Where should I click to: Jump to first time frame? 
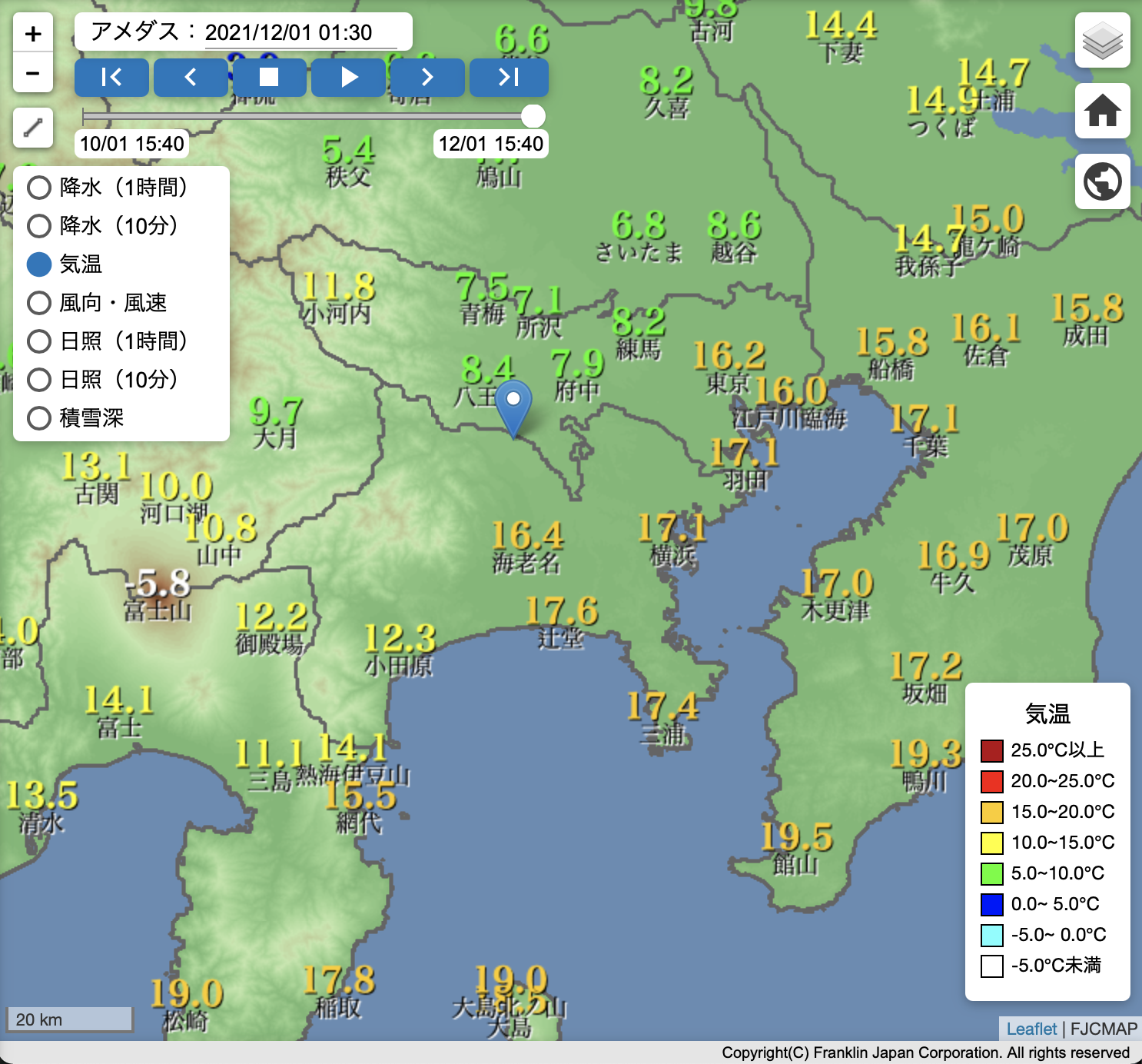pos(111,78)
